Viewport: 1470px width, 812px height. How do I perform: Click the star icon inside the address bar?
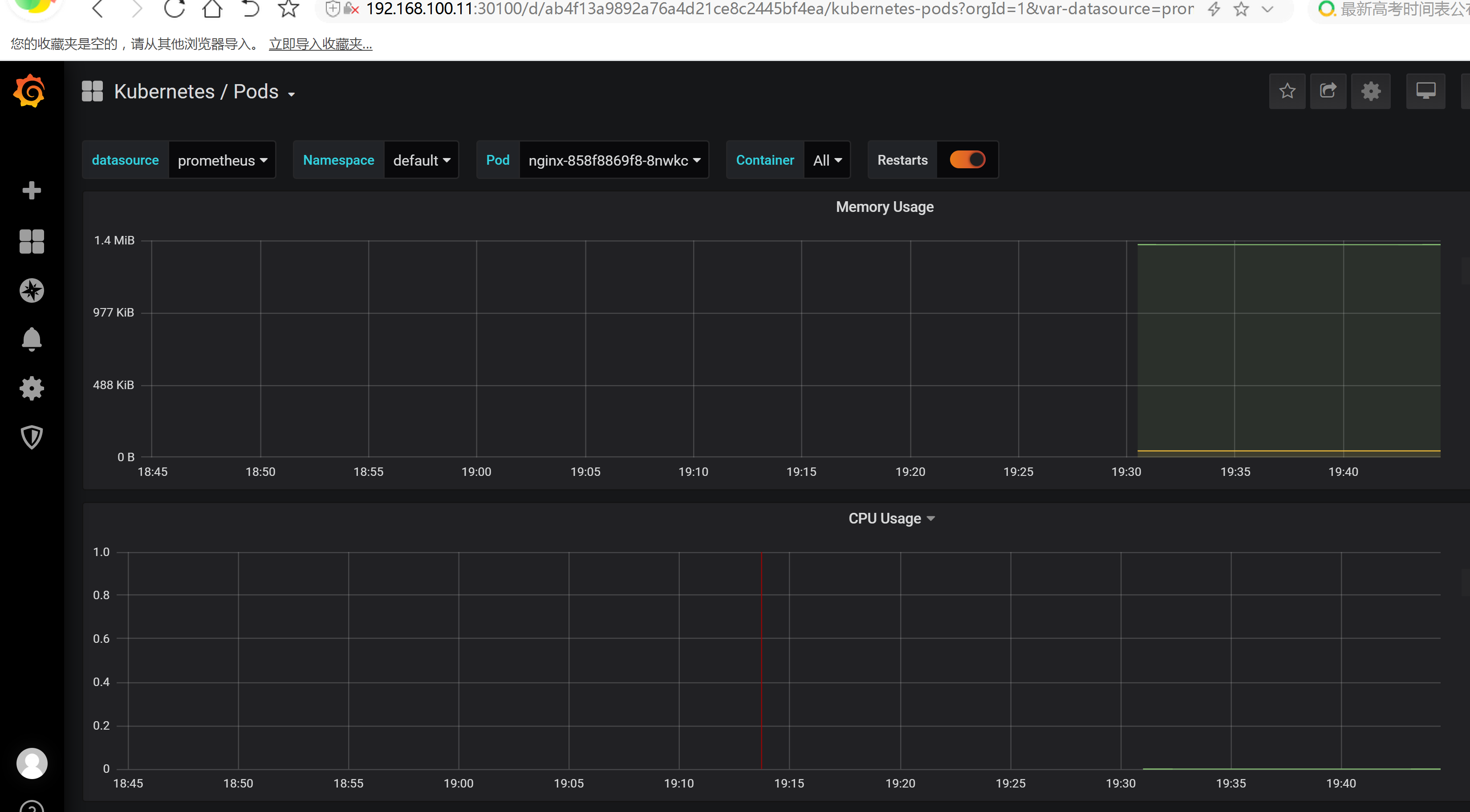pos(1241,8)
